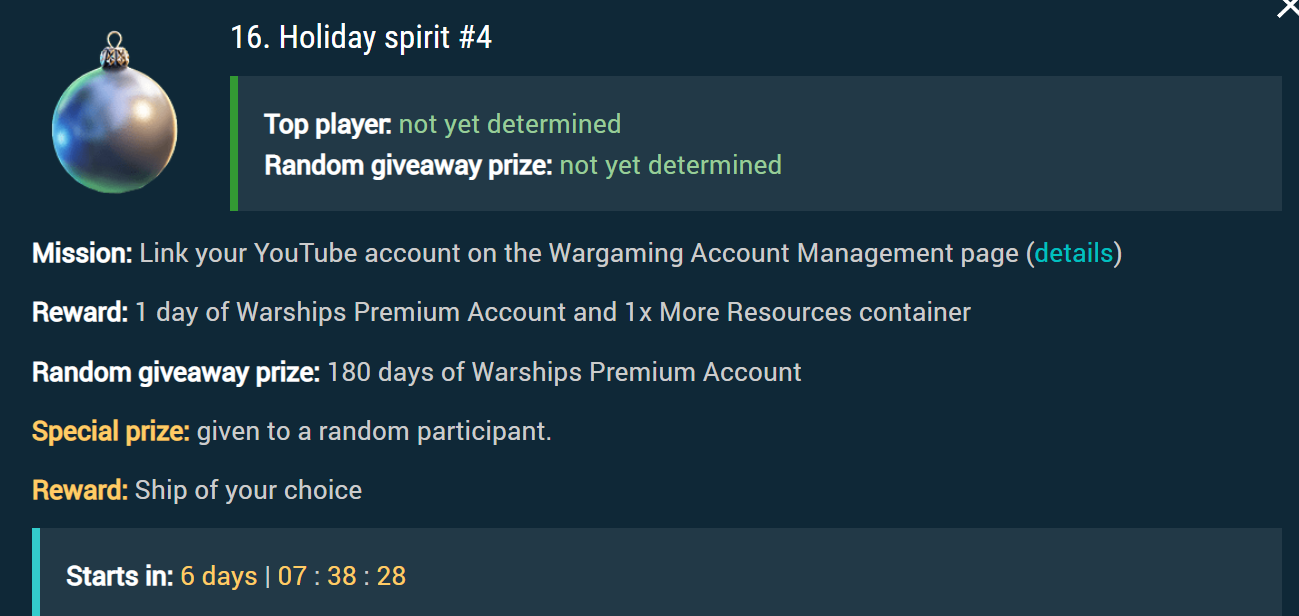This screenshot has height=616, width=1299.
Task: Click the "16. Holiday spirit #4" title
Action: tap(361, 38)
